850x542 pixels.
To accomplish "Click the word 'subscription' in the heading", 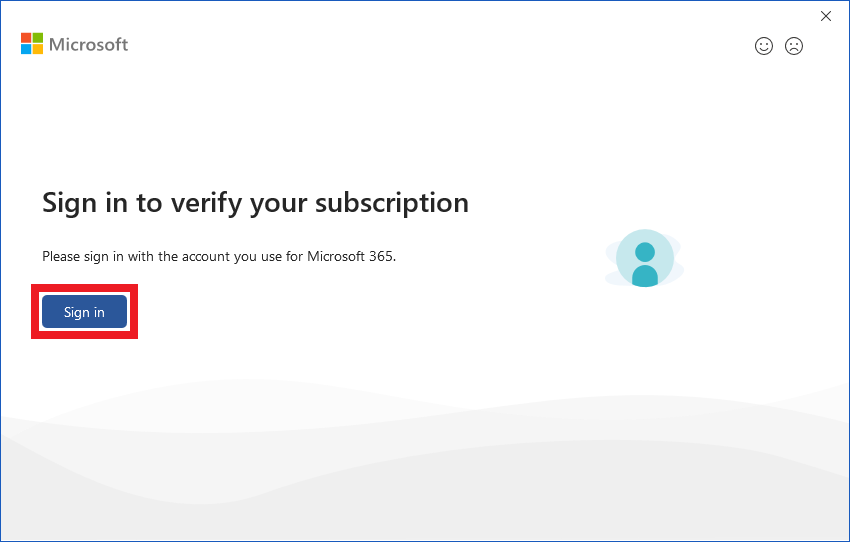I will (x=392, y=204).
